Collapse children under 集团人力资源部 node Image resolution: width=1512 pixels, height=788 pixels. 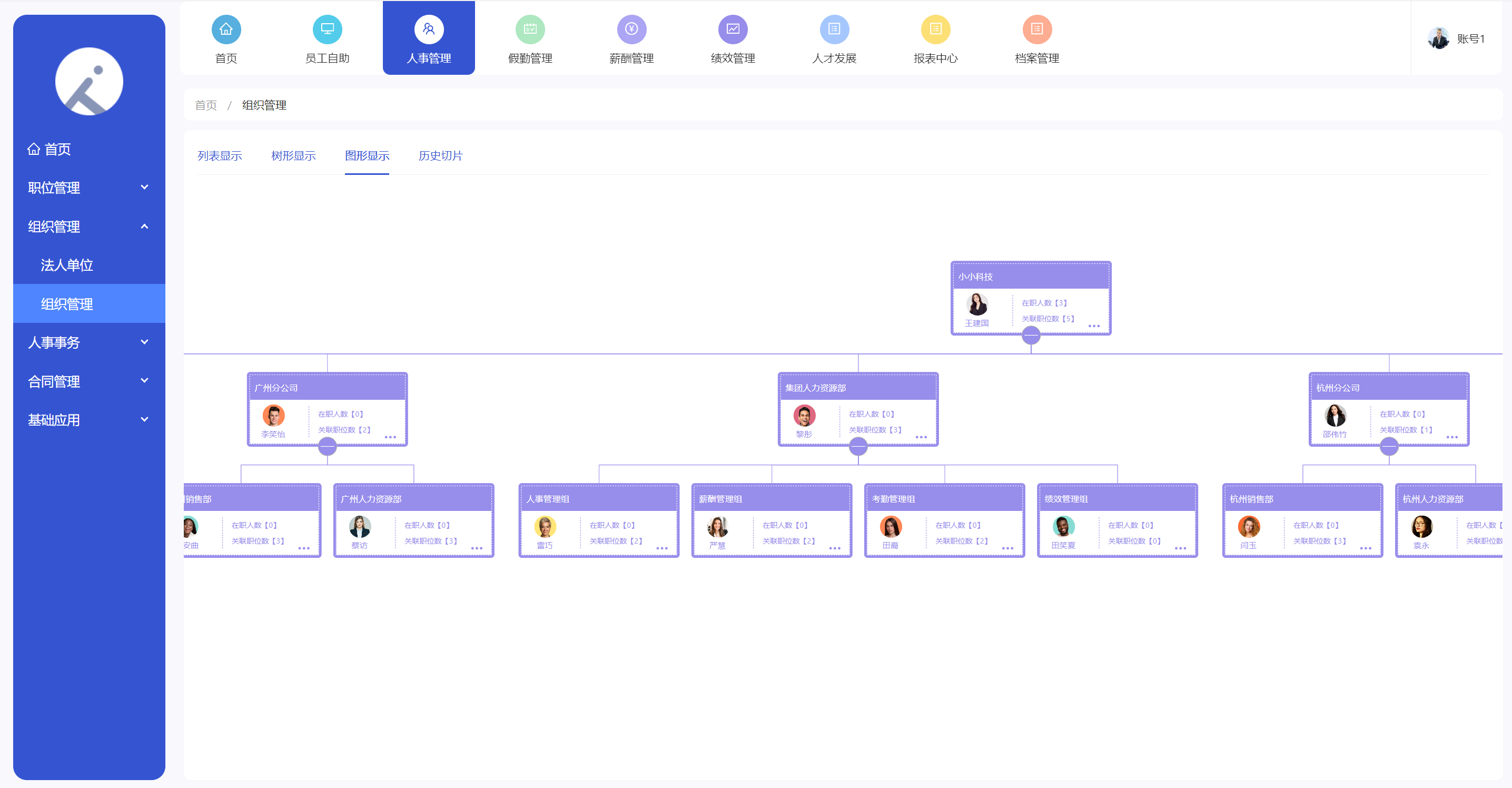[x=858, y=446]
